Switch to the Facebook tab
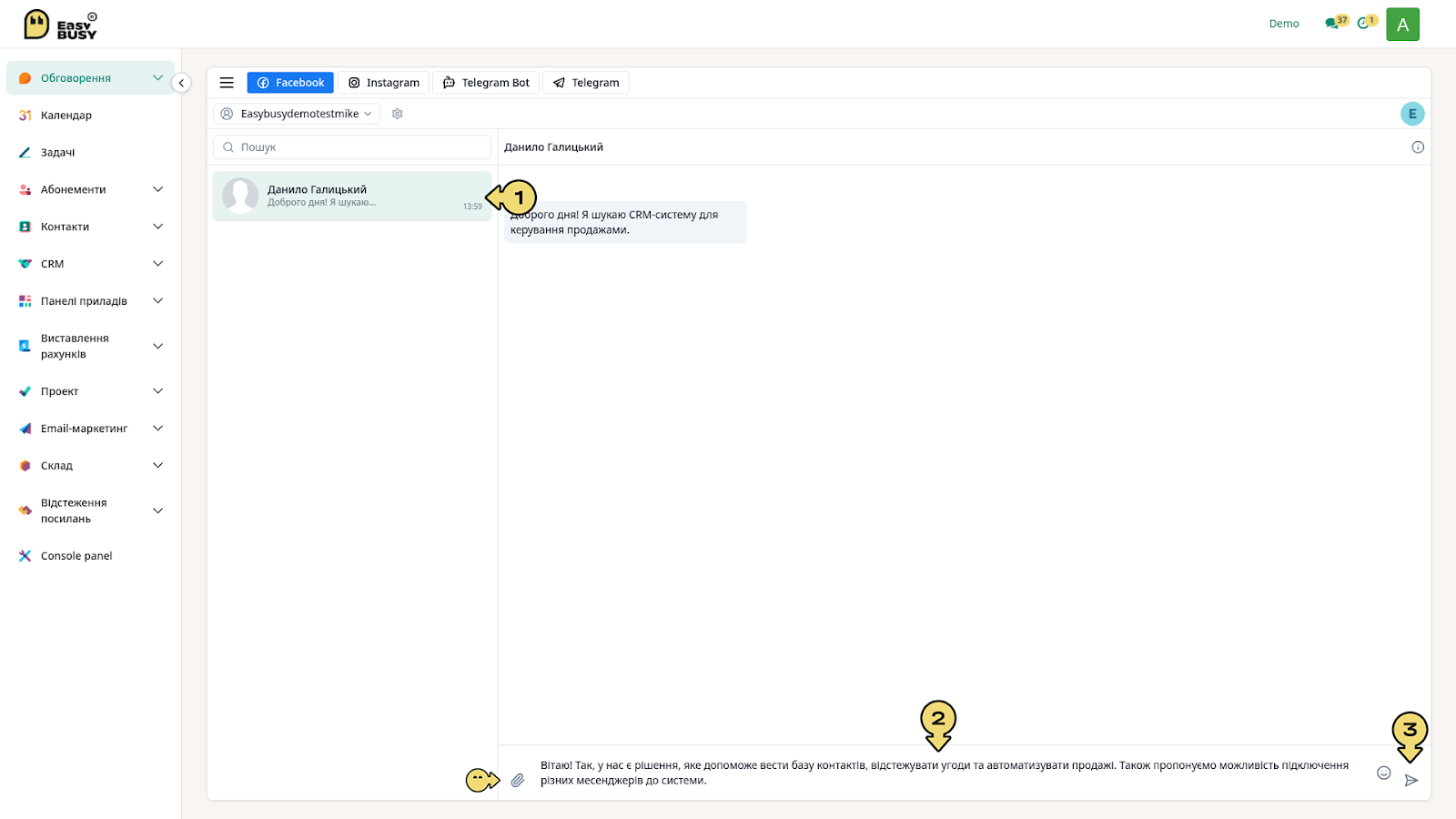Image resolution: width=1456 pixels, height=819 pixels. coord(290,83)
